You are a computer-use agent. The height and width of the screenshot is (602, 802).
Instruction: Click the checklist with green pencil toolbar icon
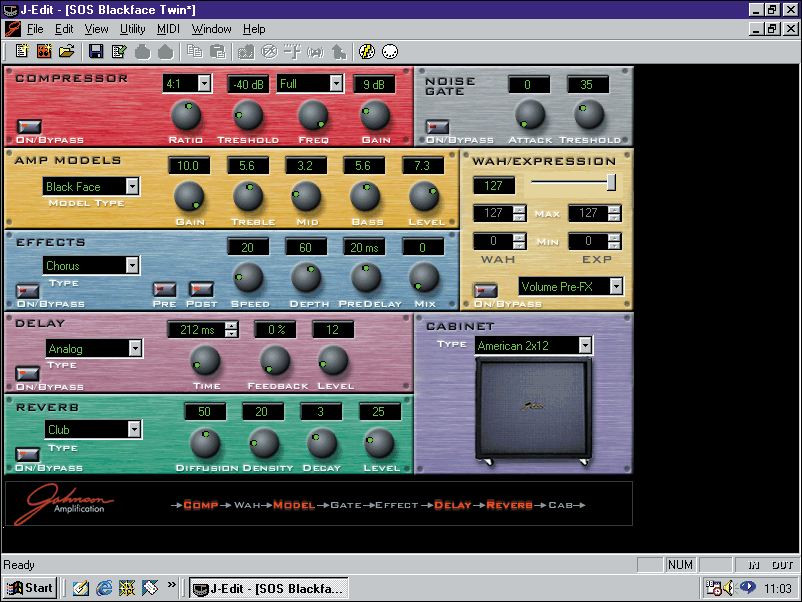click(x=119, y=52)
